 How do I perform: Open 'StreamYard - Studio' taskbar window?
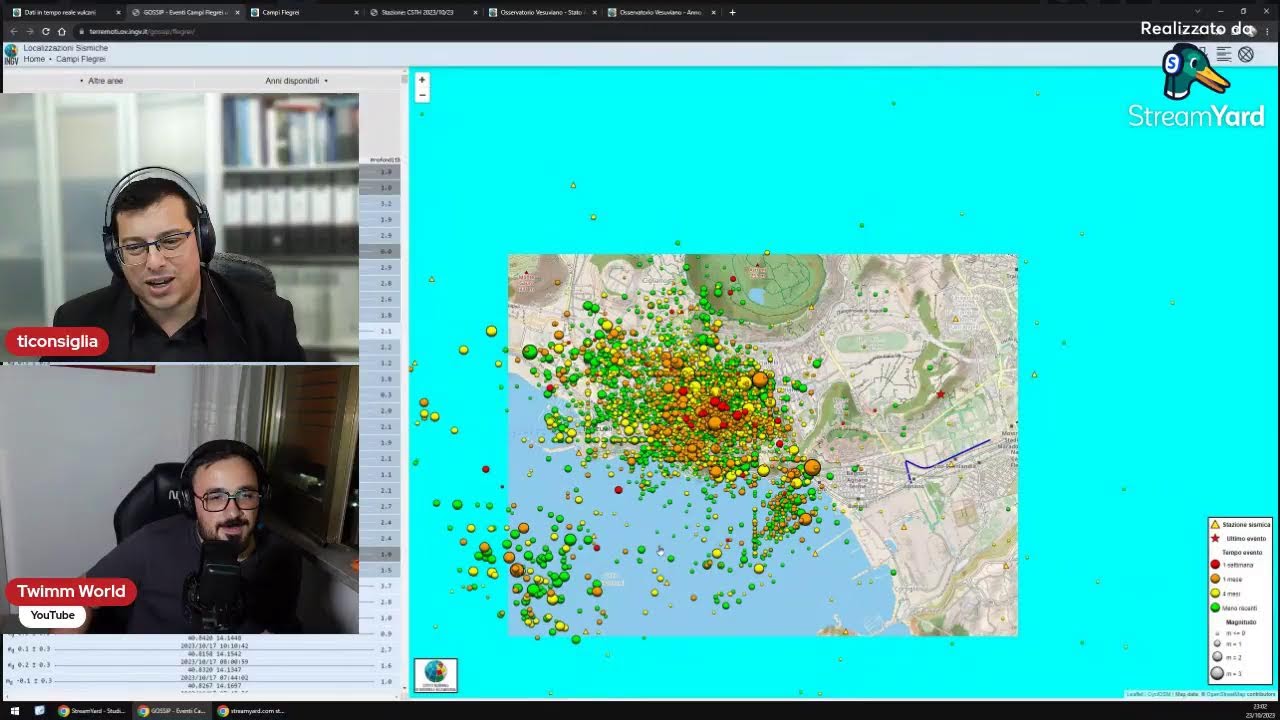pyautogui.click(x=92, y=711)
